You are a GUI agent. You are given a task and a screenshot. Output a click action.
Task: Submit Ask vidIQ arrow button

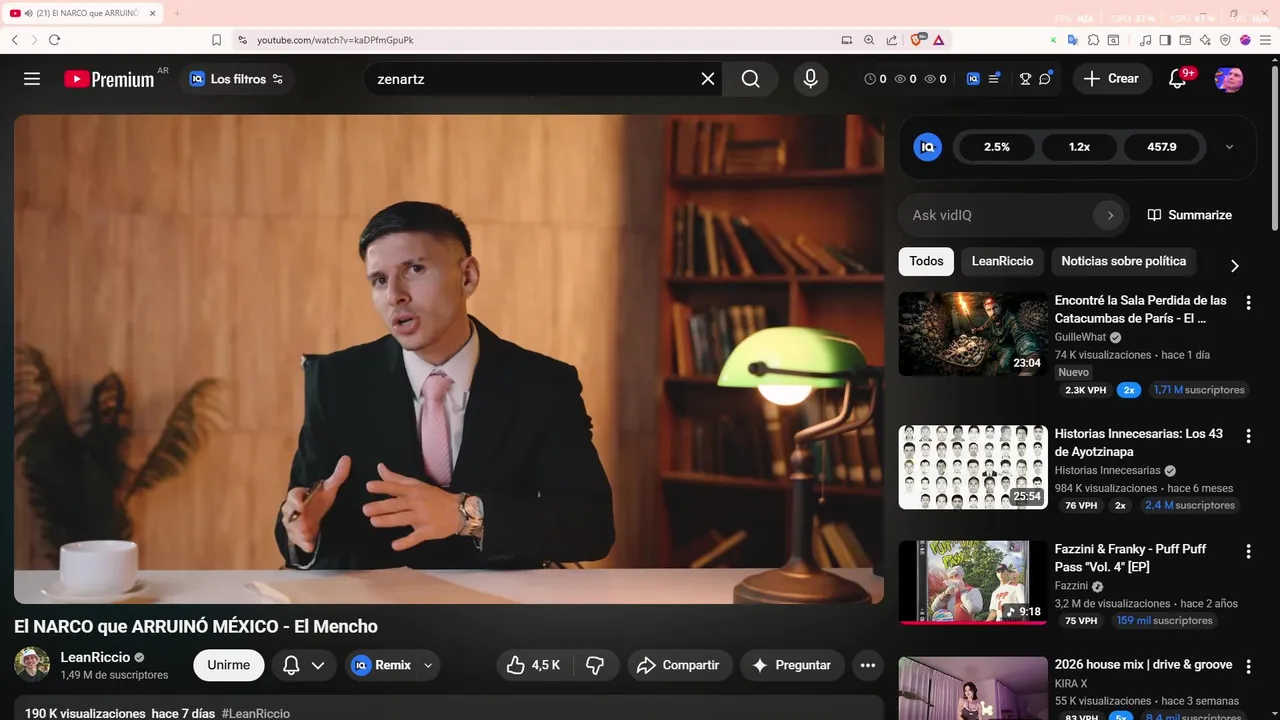coord(1109,215)
